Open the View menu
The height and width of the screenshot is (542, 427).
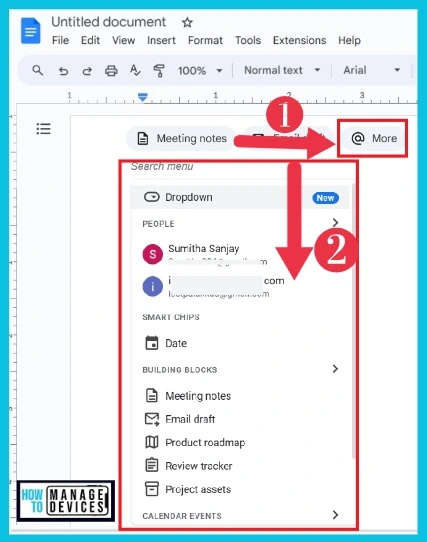pos(123,40)
